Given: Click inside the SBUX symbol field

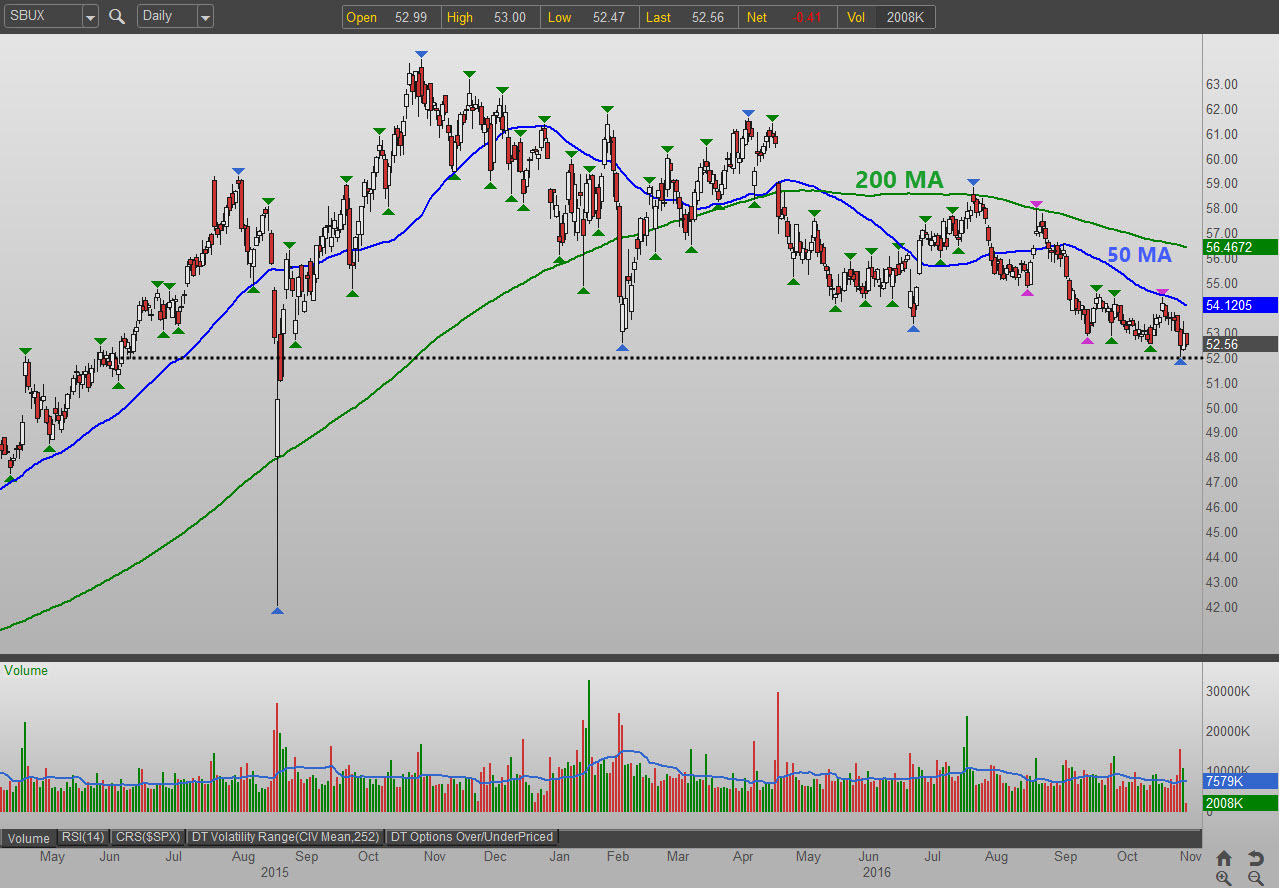Looking at the screenshot, I should coord(40,16).
